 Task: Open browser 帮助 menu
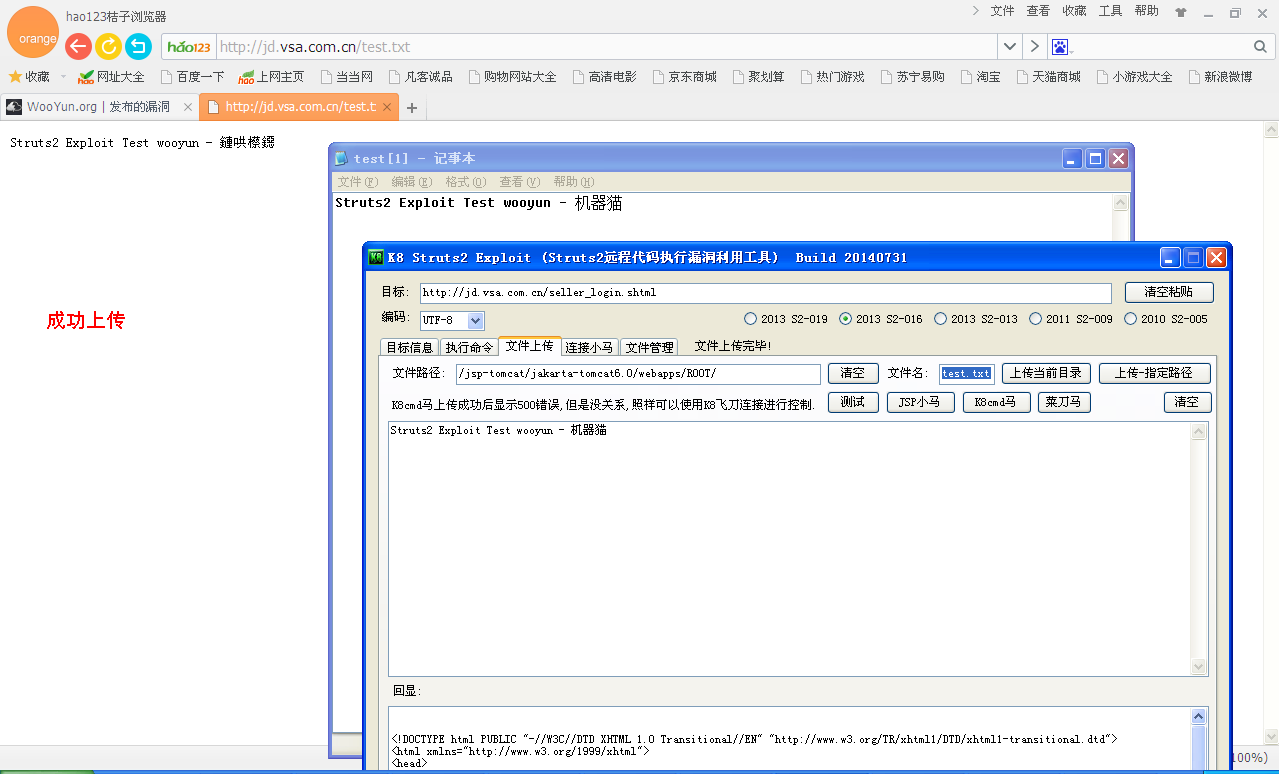click(1147, 11)
